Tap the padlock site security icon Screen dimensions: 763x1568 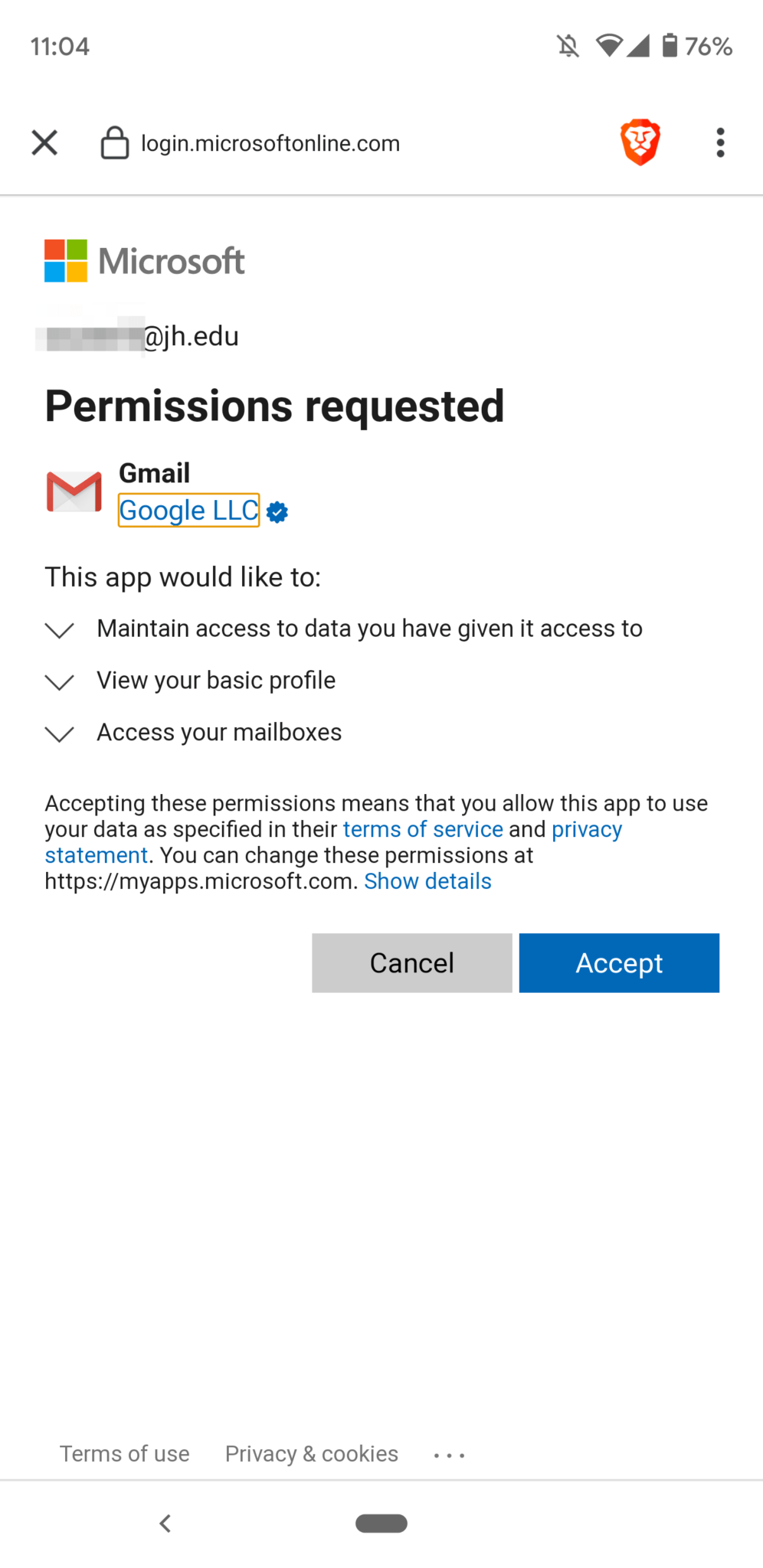click(115, 142)
